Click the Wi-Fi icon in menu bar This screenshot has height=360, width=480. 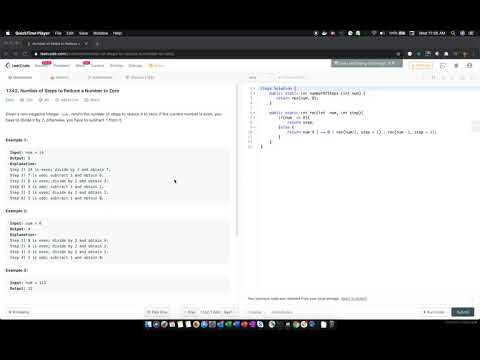(374, 33)
